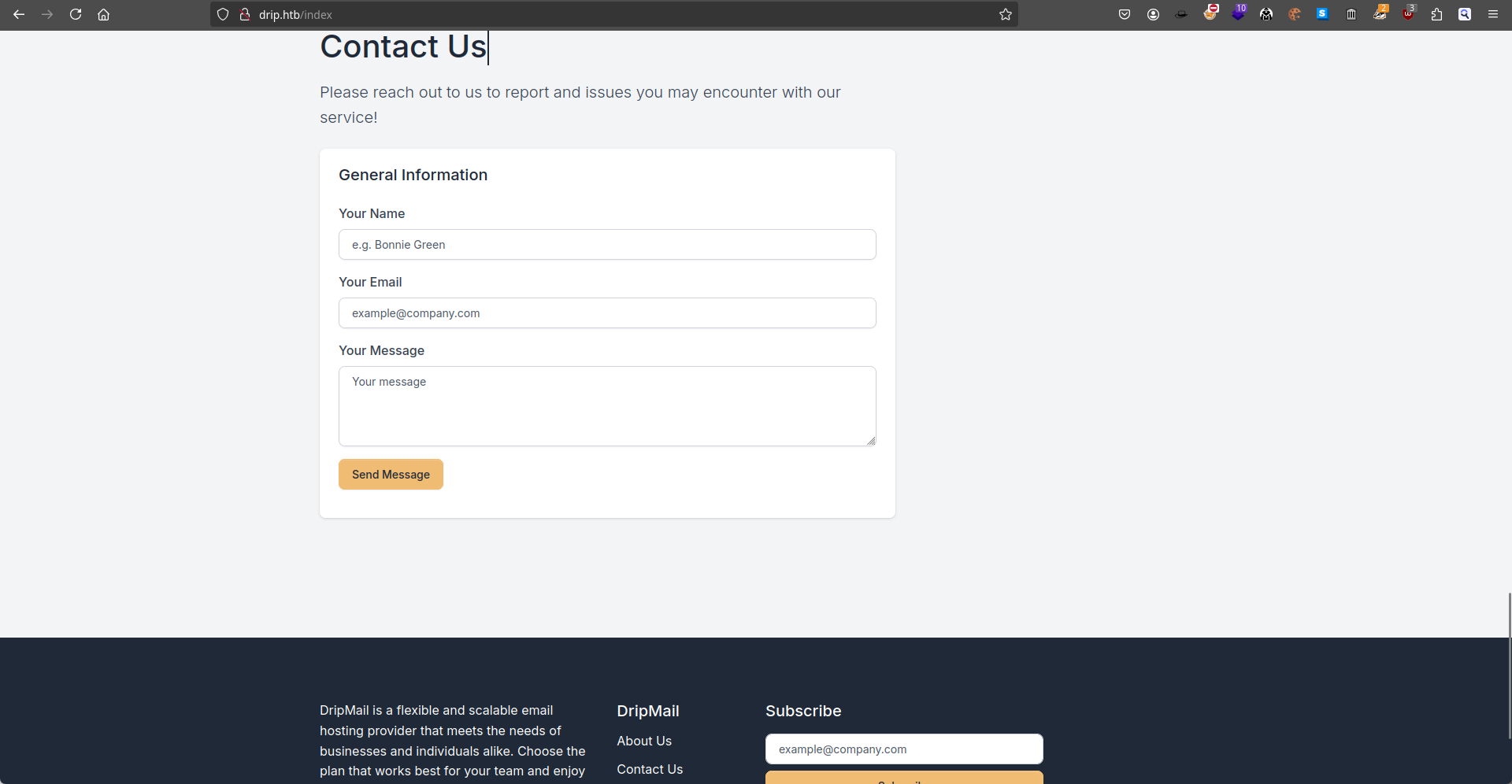Image resolution: width=1512 pixels, height=784 pixels.
Task: Click inside the Your Message textarea
Action: [x=607, y=406]
